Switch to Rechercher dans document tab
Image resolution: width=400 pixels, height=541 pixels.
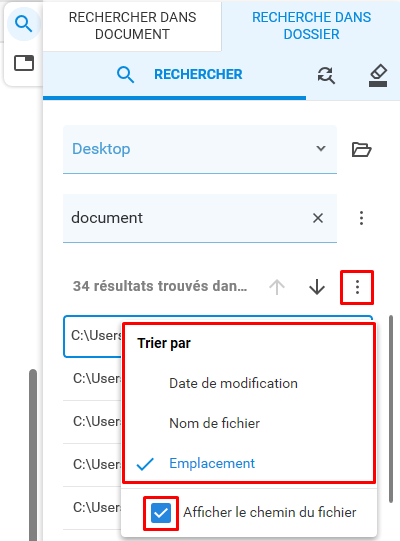click(x=132, y=26)
